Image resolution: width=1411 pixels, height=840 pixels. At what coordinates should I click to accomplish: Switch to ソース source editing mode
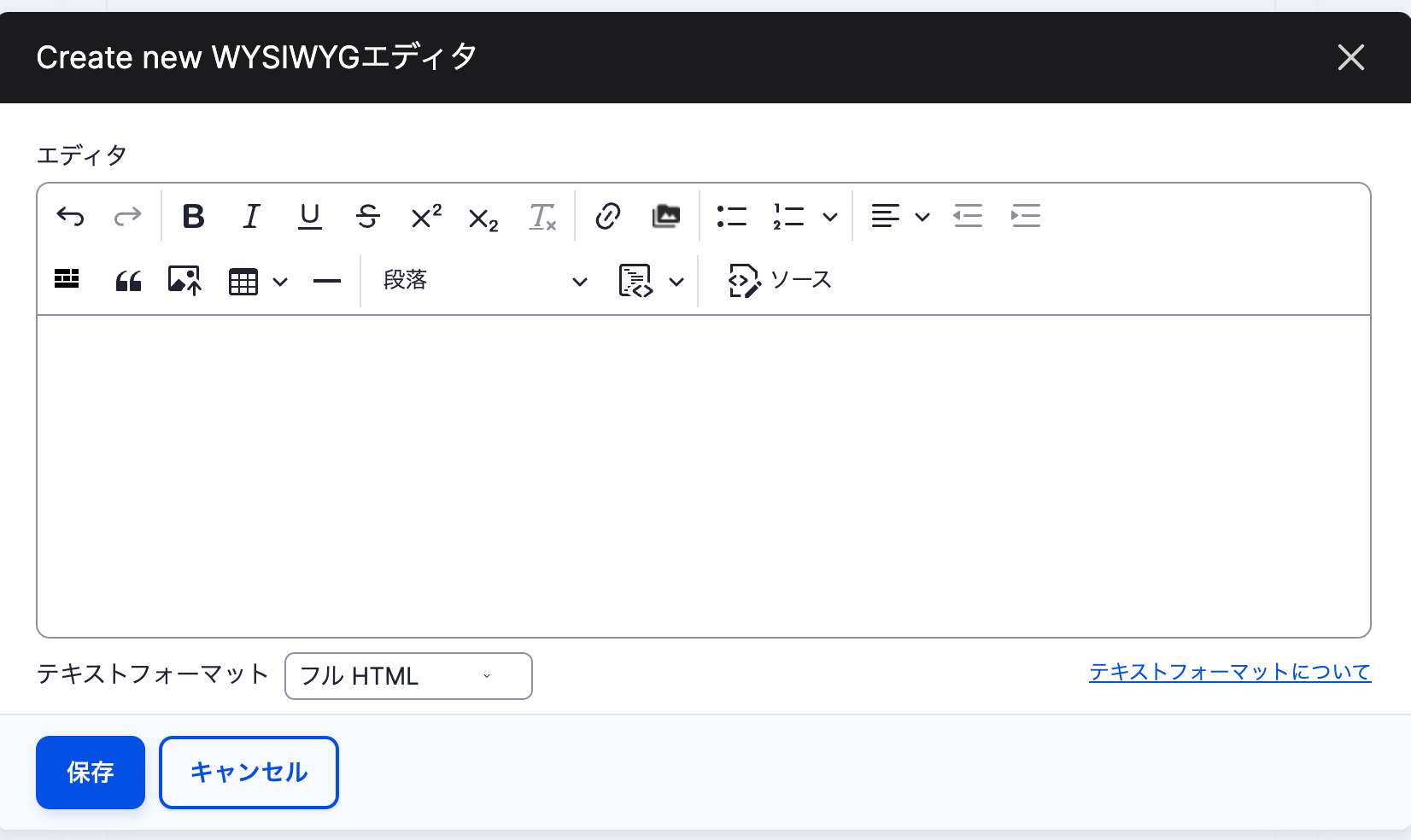(x=779, y=281)
